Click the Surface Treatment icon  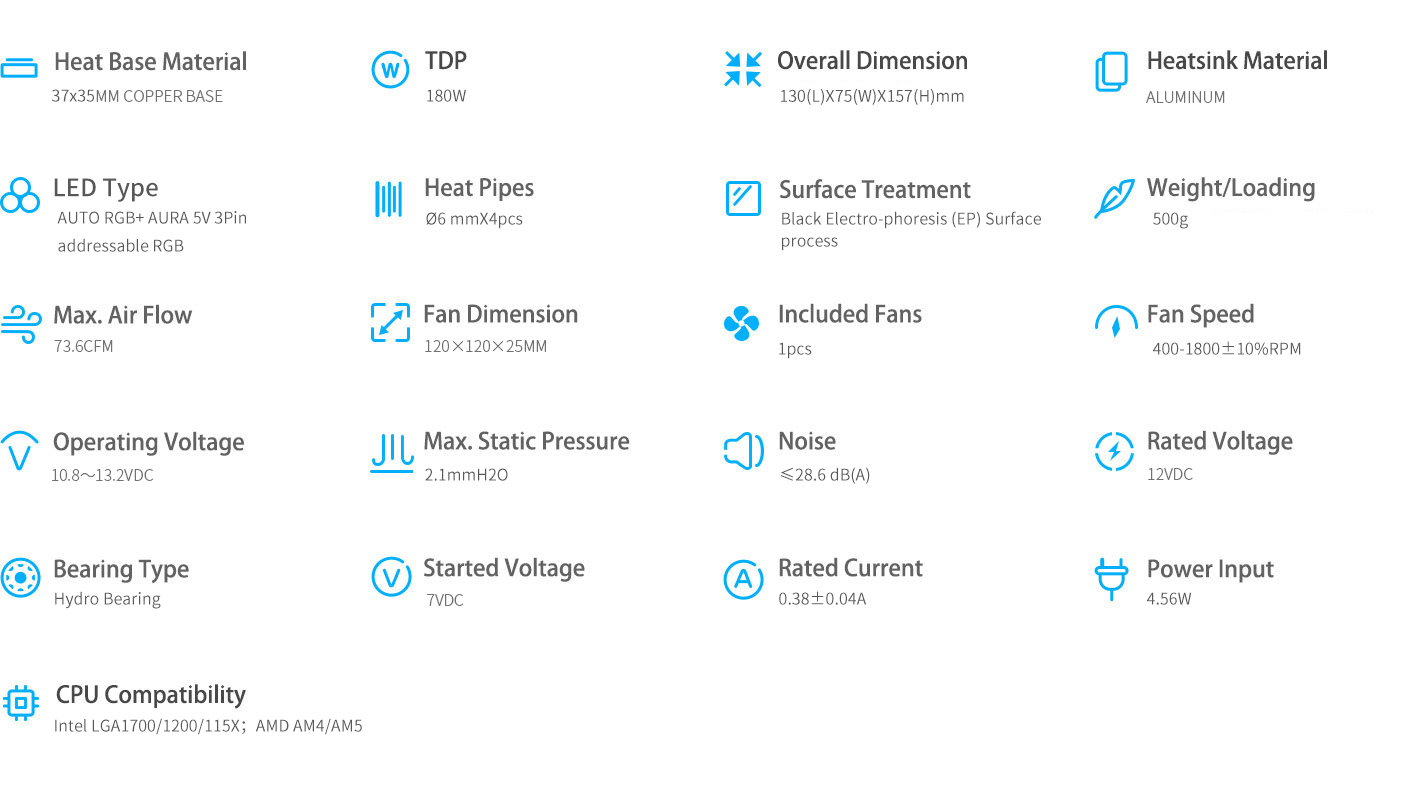[743, 197]
